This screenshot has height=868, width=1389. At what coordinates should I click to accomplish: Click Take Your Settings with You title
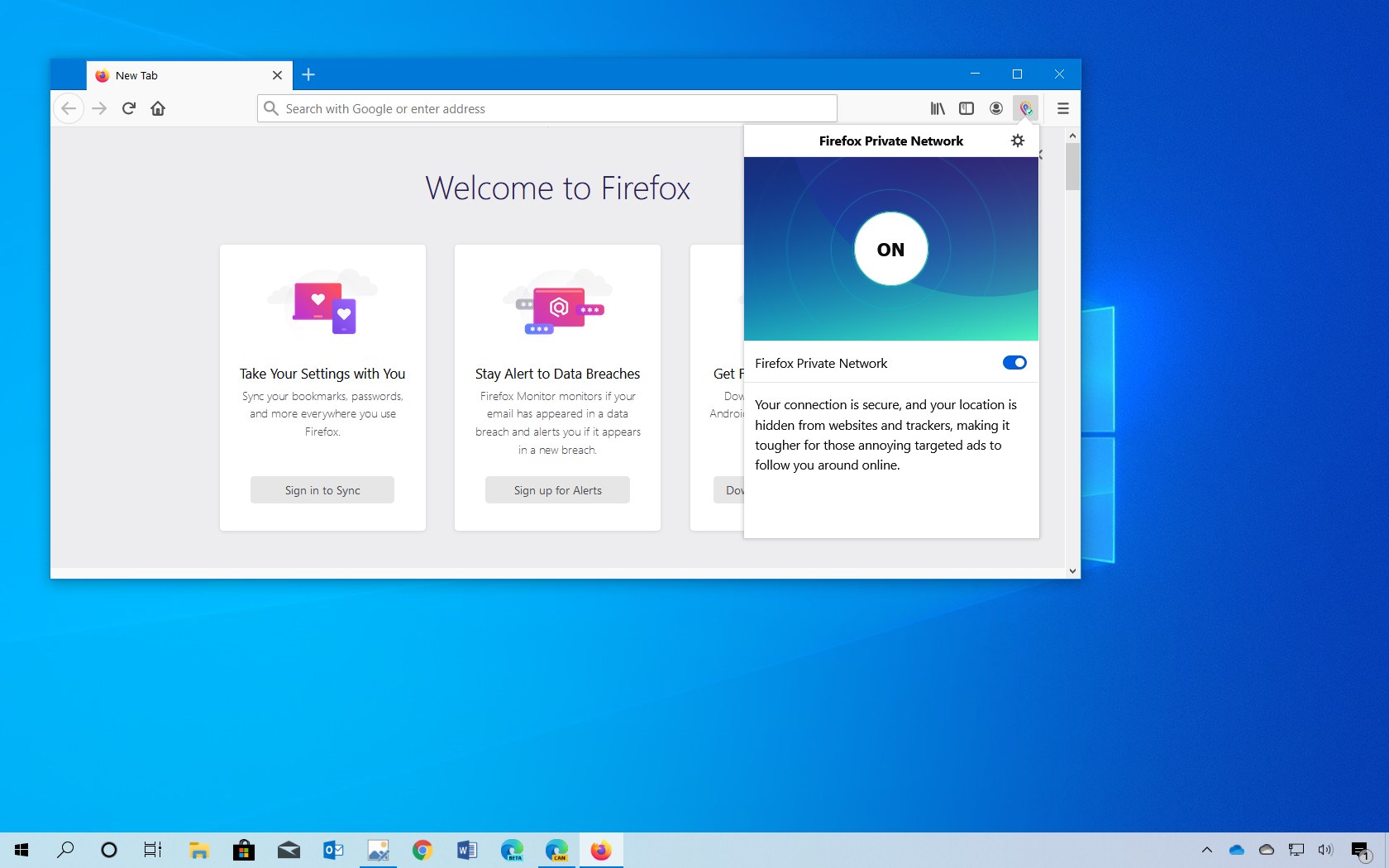(322, 374)
